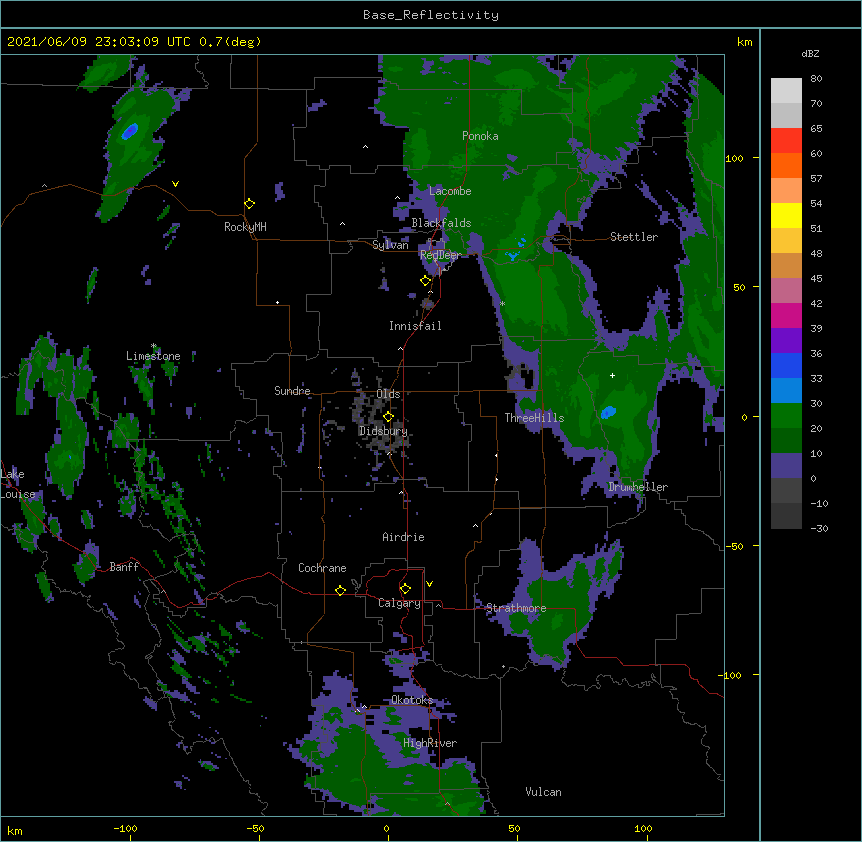
Task: Click the white plus marker north of Drumheller
Action: click(612, 375)
